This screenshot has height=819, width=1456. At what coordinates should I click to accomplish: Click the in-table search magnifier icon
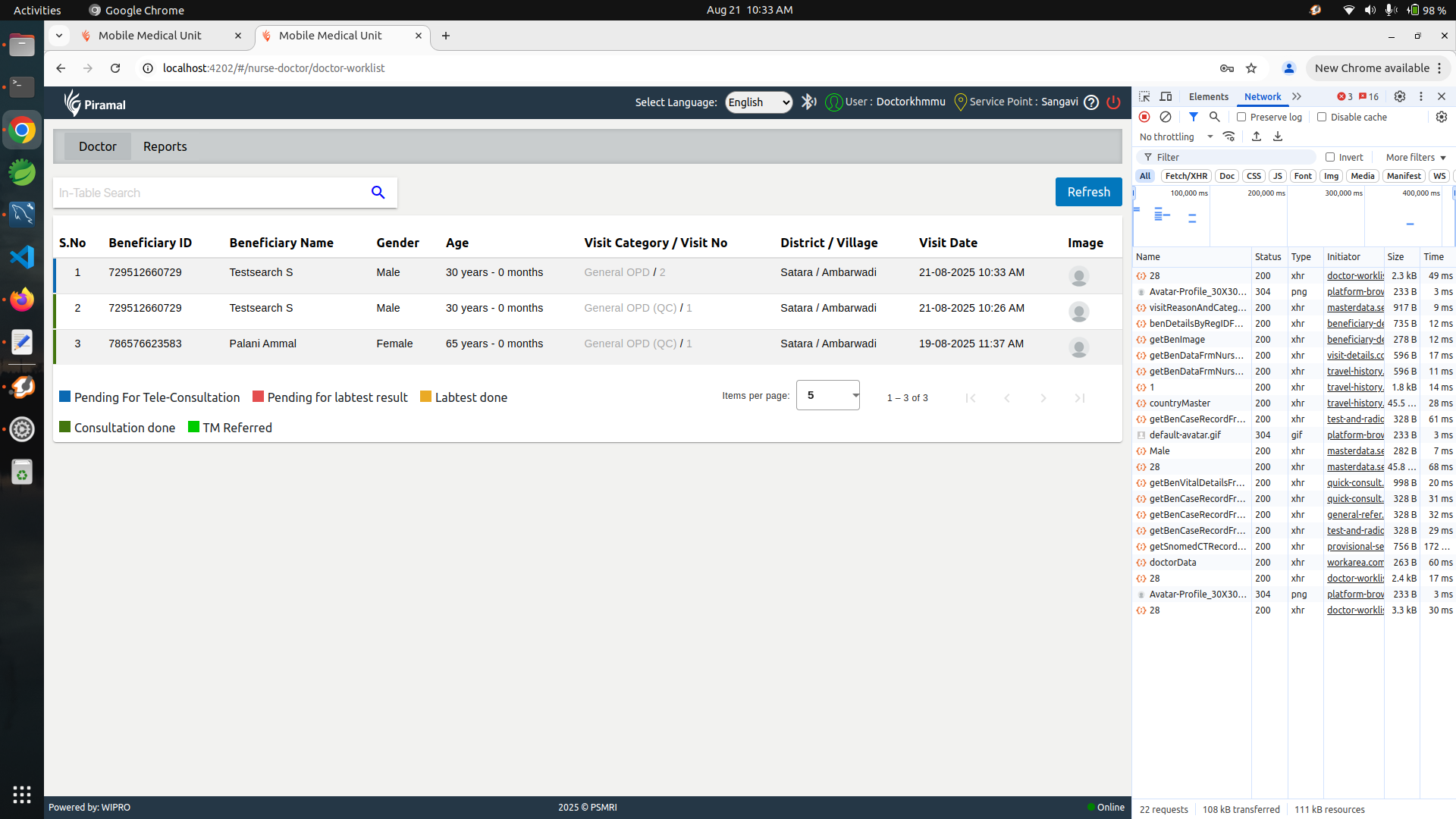tap(378, 193)
